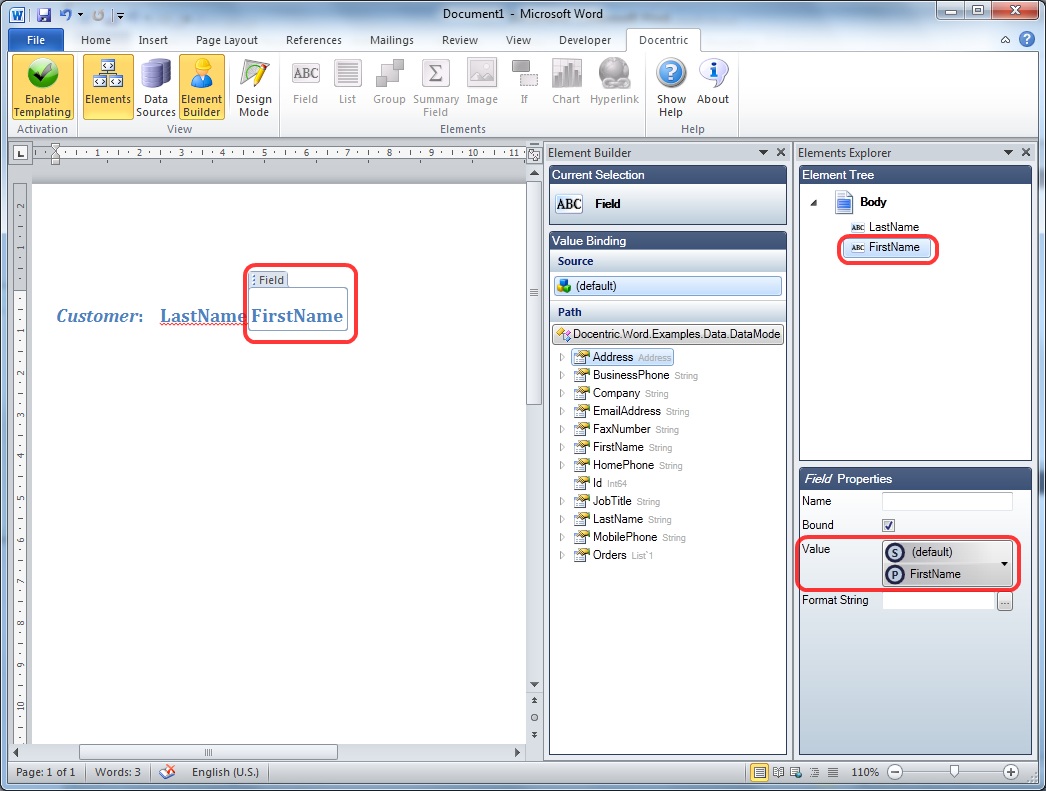Close the Elements Explorer pane
Screen dimensions: 1046x791
coord(1026,152)
